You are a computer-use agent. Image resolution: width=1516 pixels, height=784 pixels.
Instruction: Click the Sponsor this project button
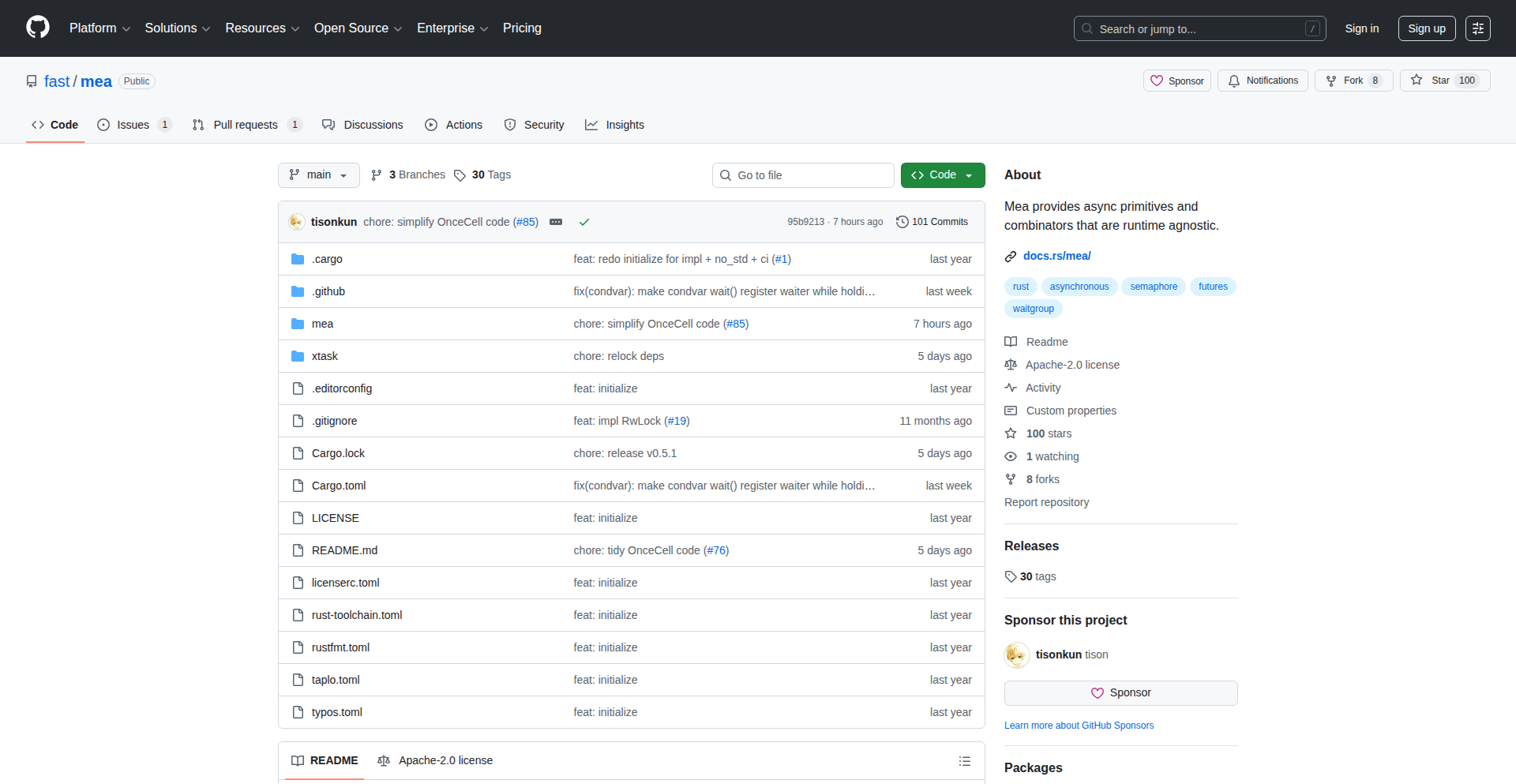coord(1120,692)
